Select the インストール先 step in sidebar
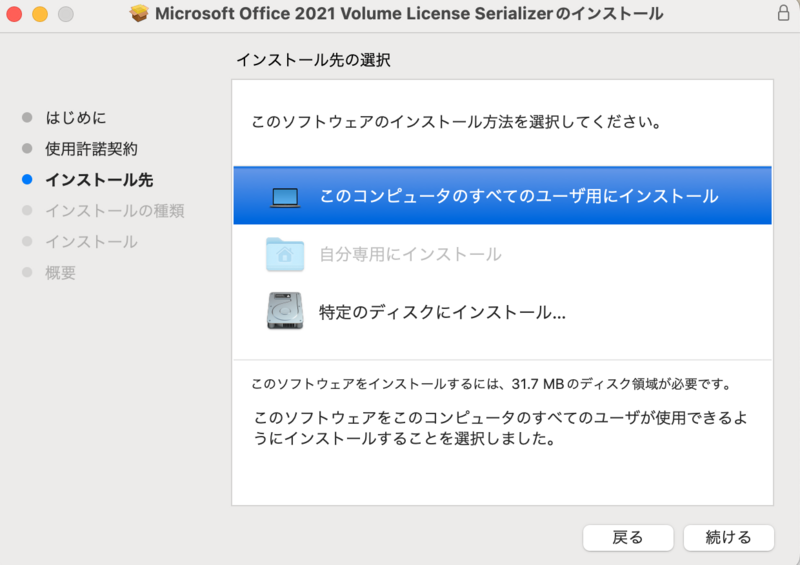800x565 pixels. (99, 180)
